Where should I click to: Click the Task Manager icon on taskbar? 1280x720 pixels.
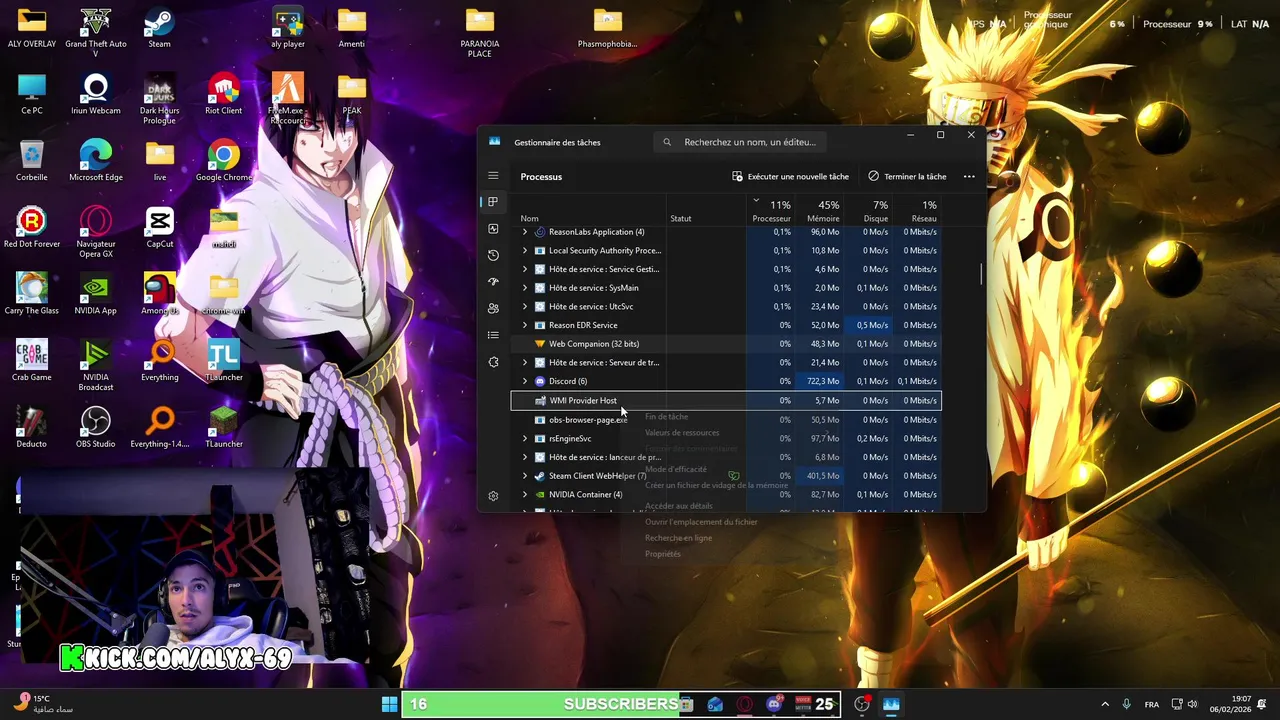[891, 704]
